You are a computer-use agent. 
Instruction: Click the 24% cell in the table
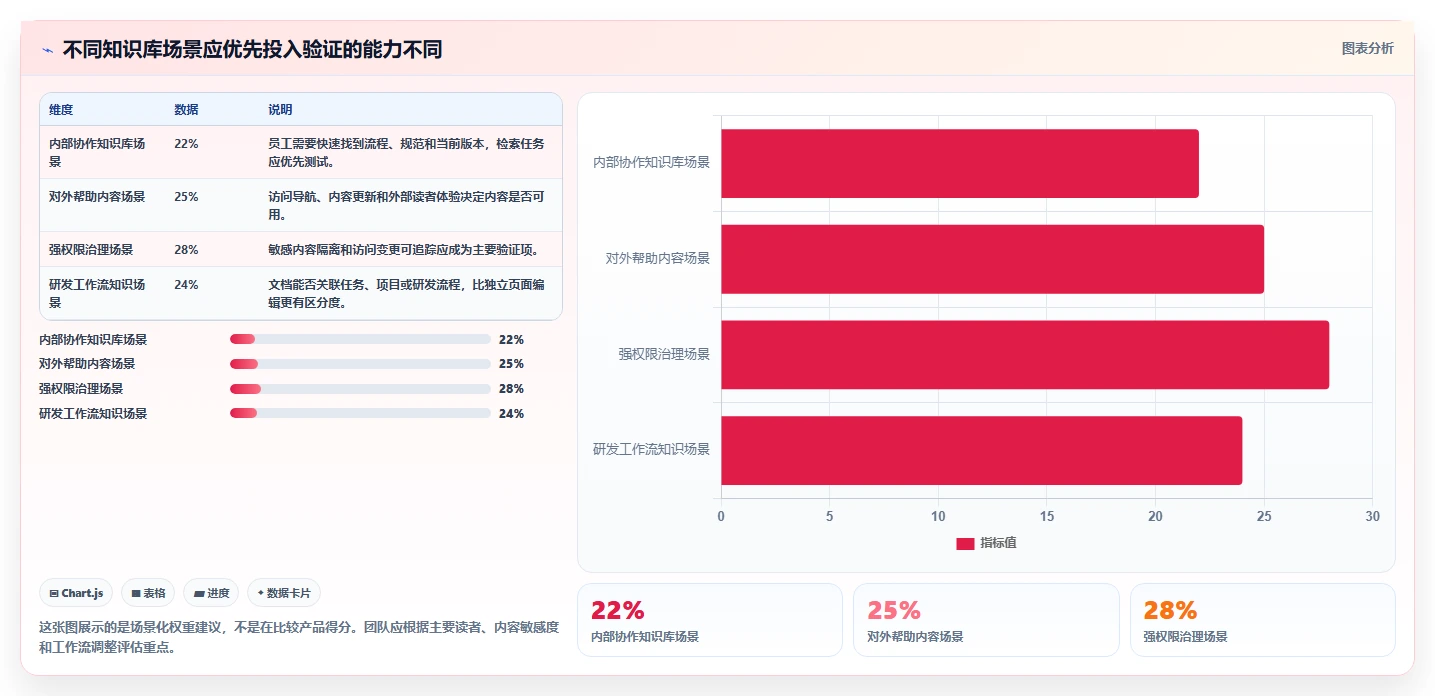pyautogui.click(x=186, y=285)
